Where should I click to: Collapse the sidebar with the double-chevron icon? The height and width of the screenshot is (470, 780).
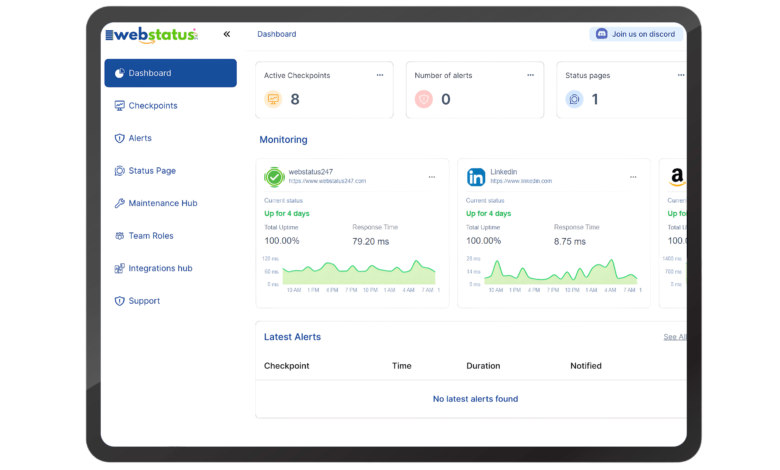226,34
